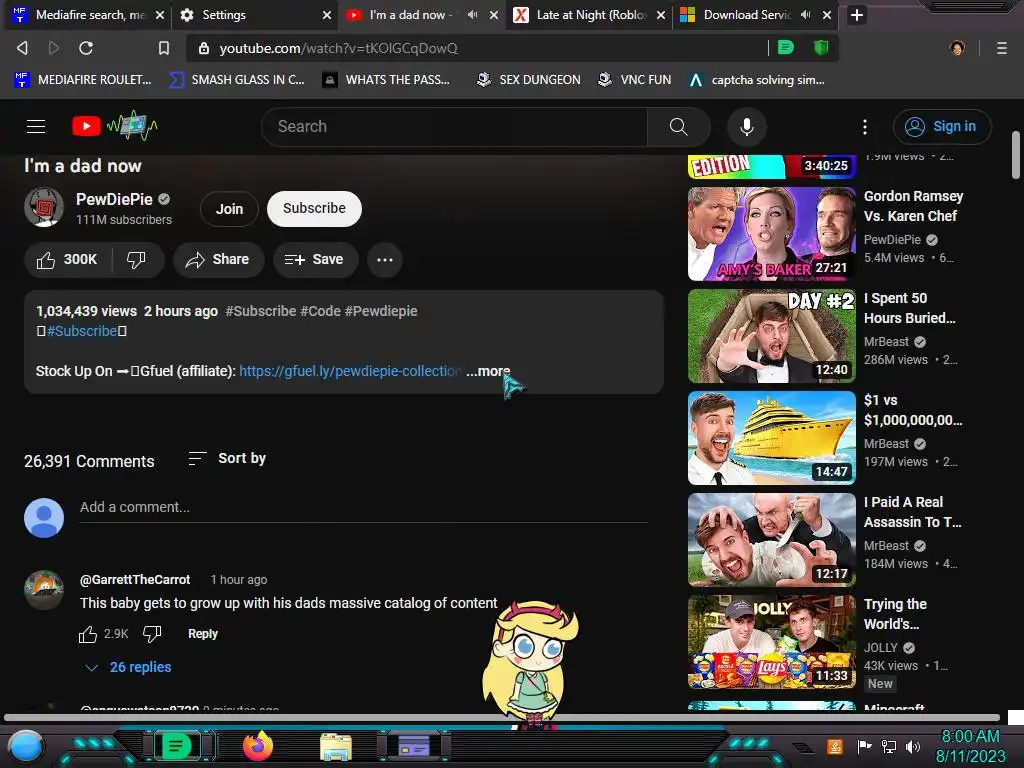Click the horizontal scrollbar at bottom

pyautogui.click(x=502, y=717)
